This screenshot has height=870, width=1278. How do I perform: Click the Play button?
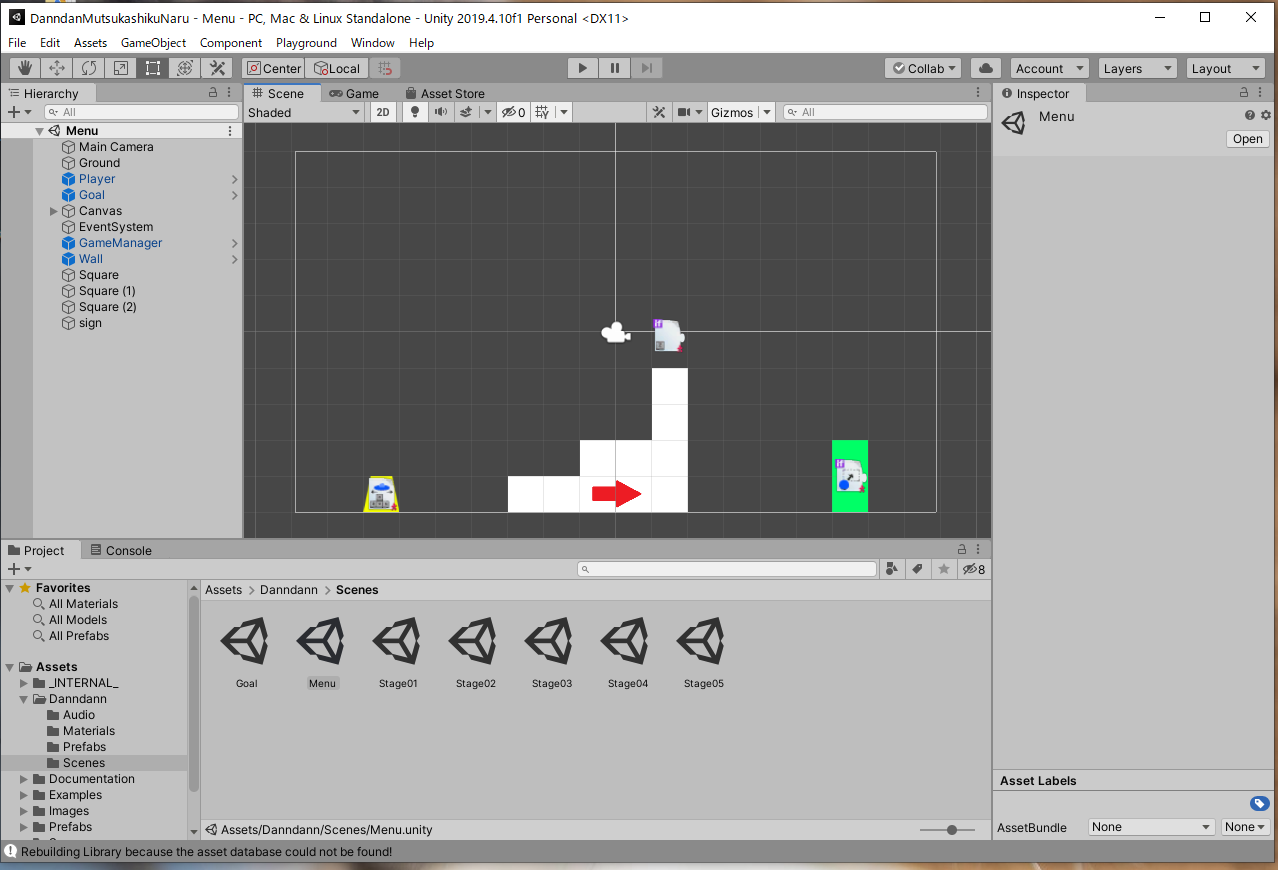coord(583,68)
